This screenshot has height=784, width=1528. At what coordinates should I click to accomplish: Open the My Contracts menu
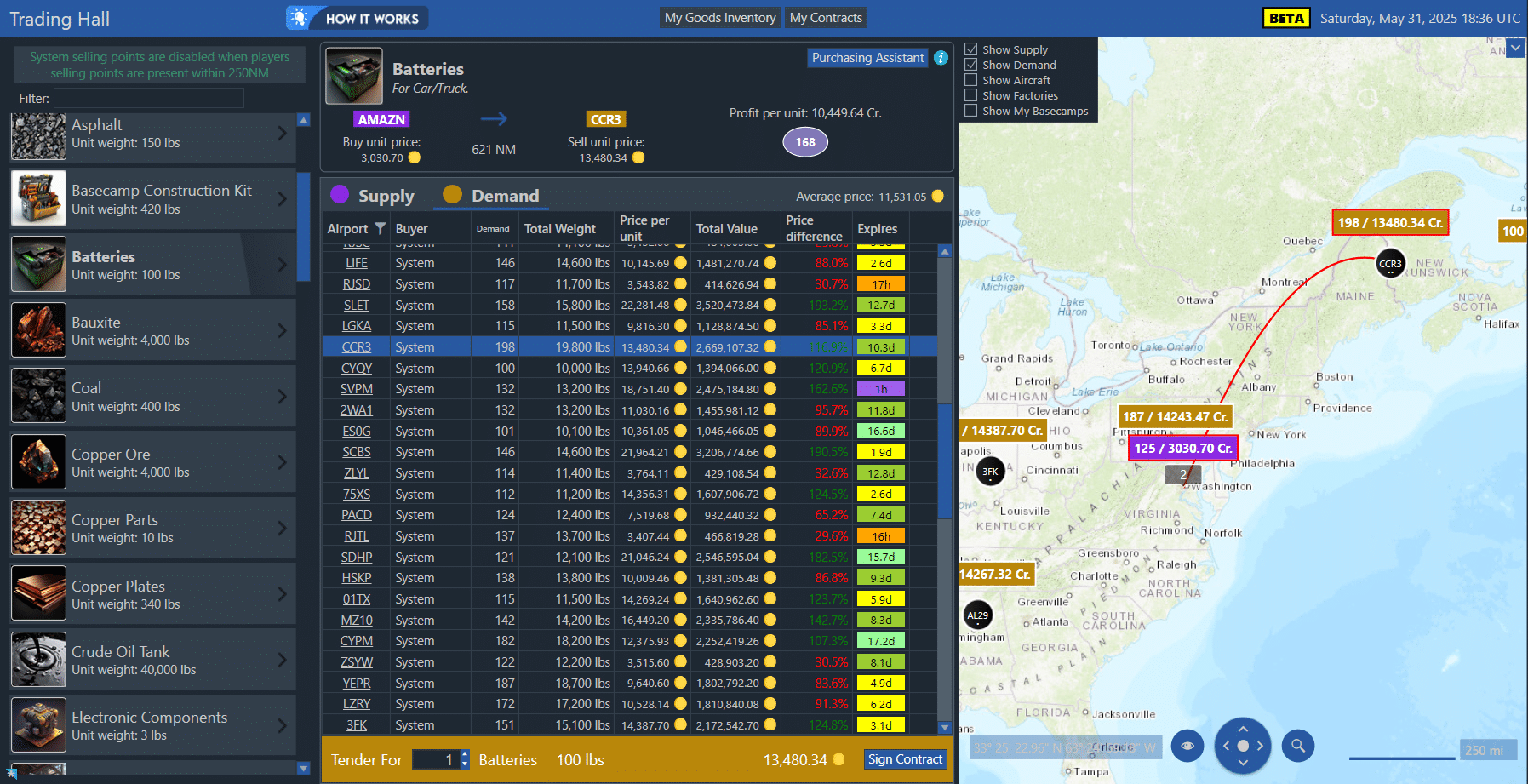click(826, 18)
